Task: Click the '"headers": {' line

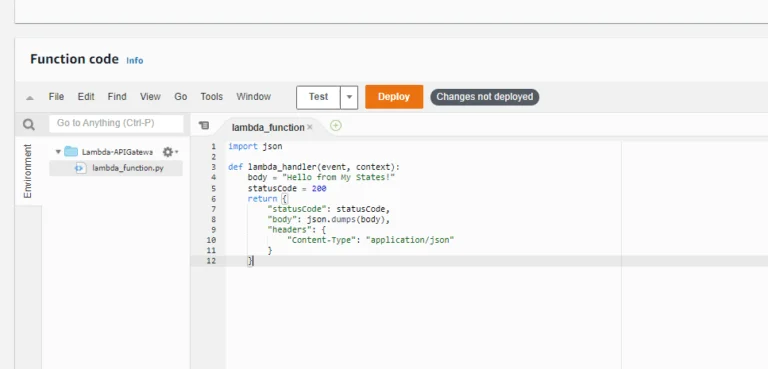Action: tap(297, 230)
